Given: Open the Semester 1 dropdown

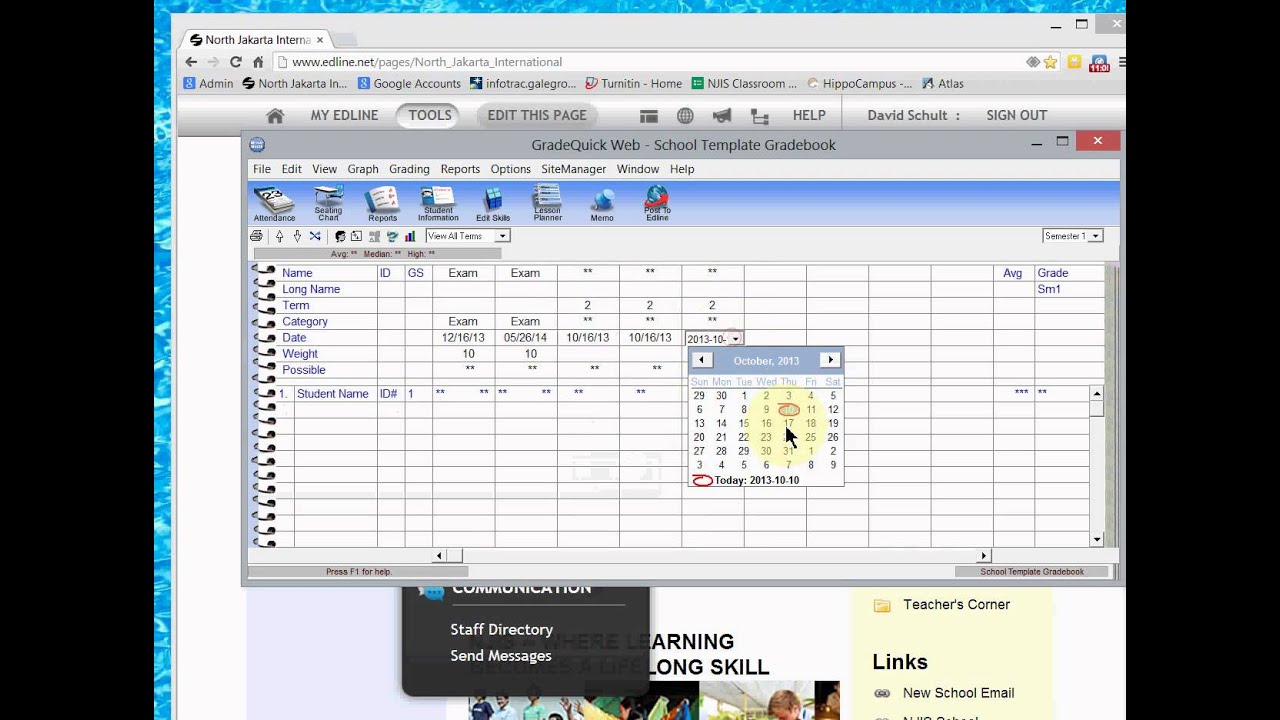Looking at the screenshot, I should 1095,236.
